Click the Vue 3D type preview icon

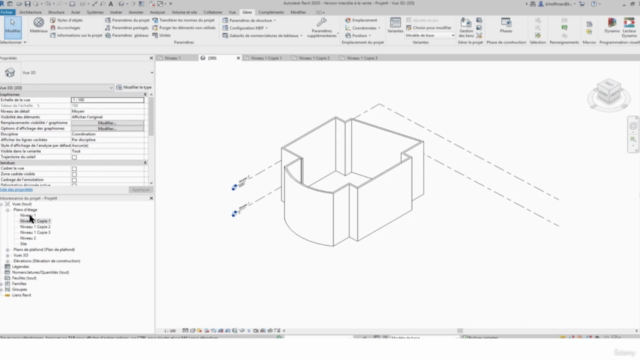tap(10, 73)
